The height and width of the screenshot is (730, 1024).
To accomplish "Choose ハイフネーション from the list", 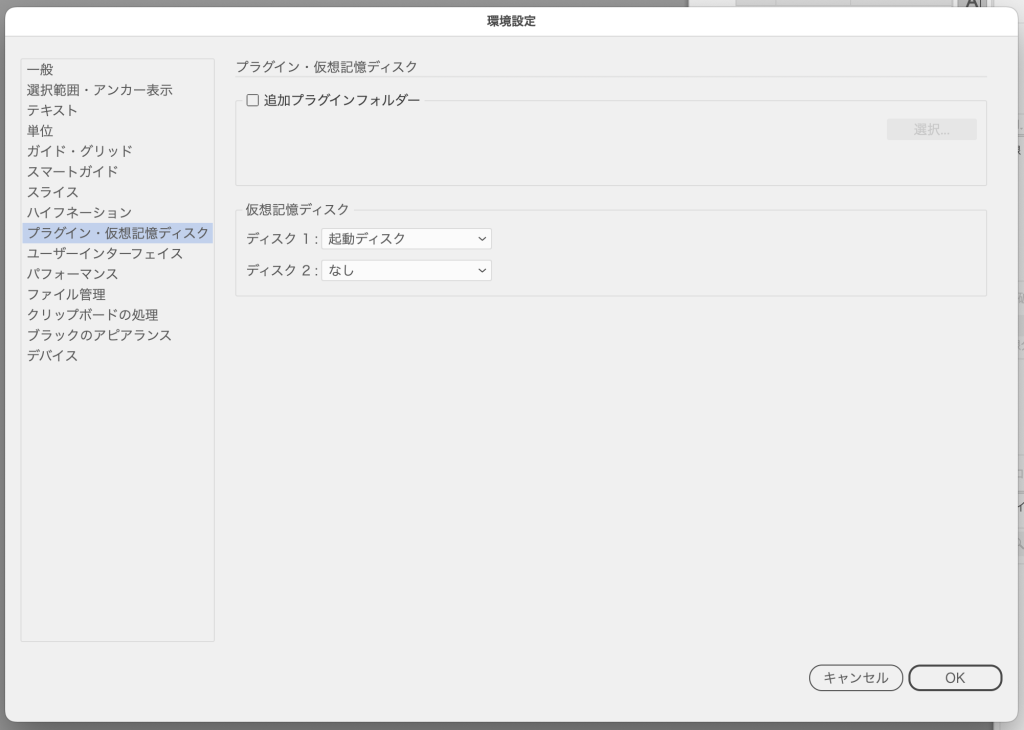I will [79, 213].
